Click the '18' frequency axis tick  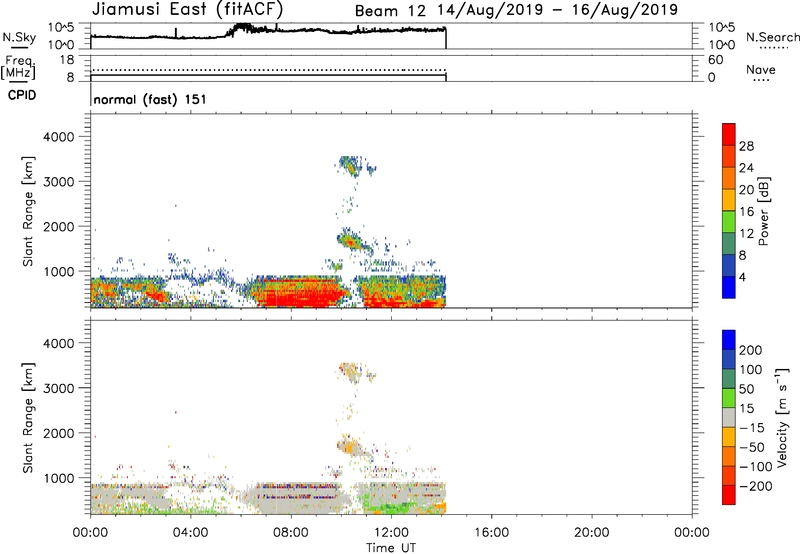(67, 60)
